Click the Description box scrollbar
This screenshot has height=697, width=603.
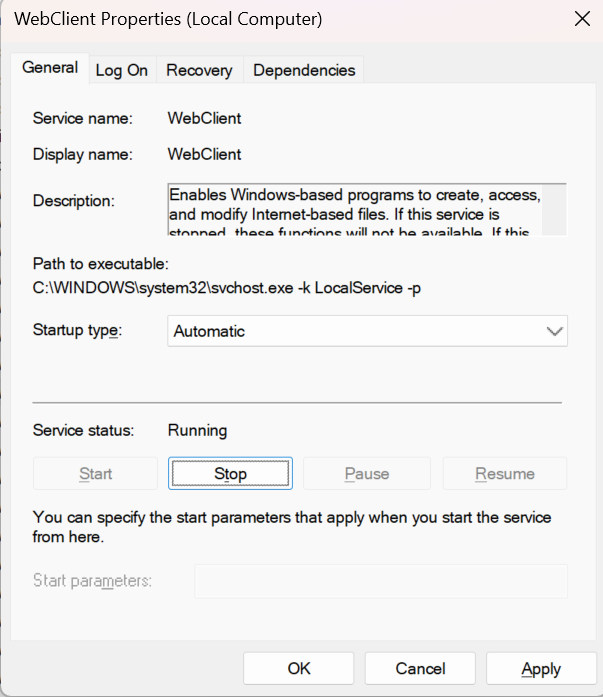(554, 210)
